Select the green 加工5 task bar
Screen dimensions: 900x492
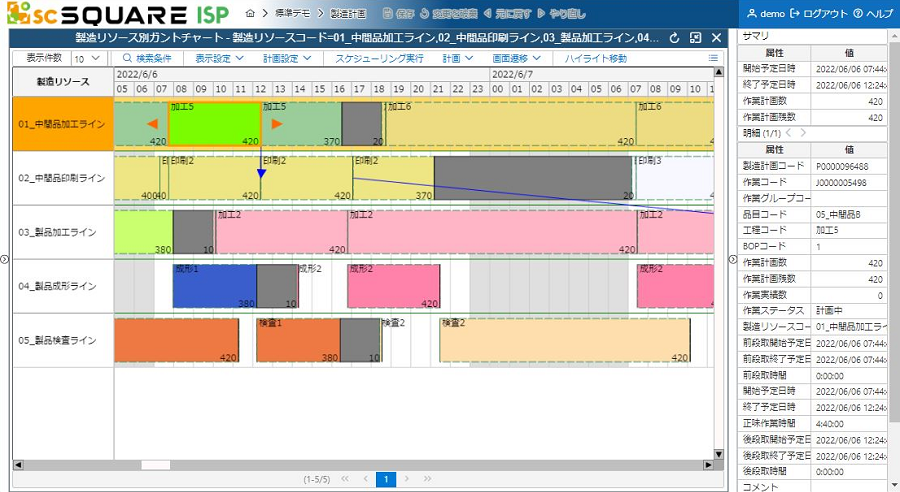(214, 124)
